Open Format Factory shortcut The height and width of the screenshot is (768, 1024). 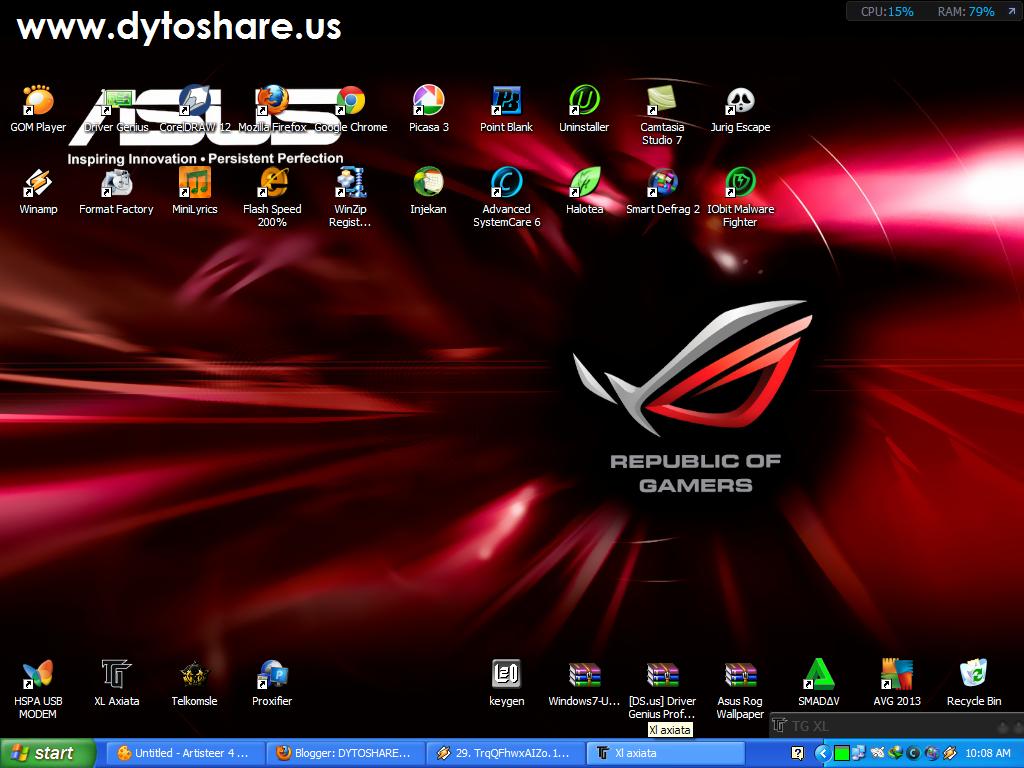pos(116,191)
